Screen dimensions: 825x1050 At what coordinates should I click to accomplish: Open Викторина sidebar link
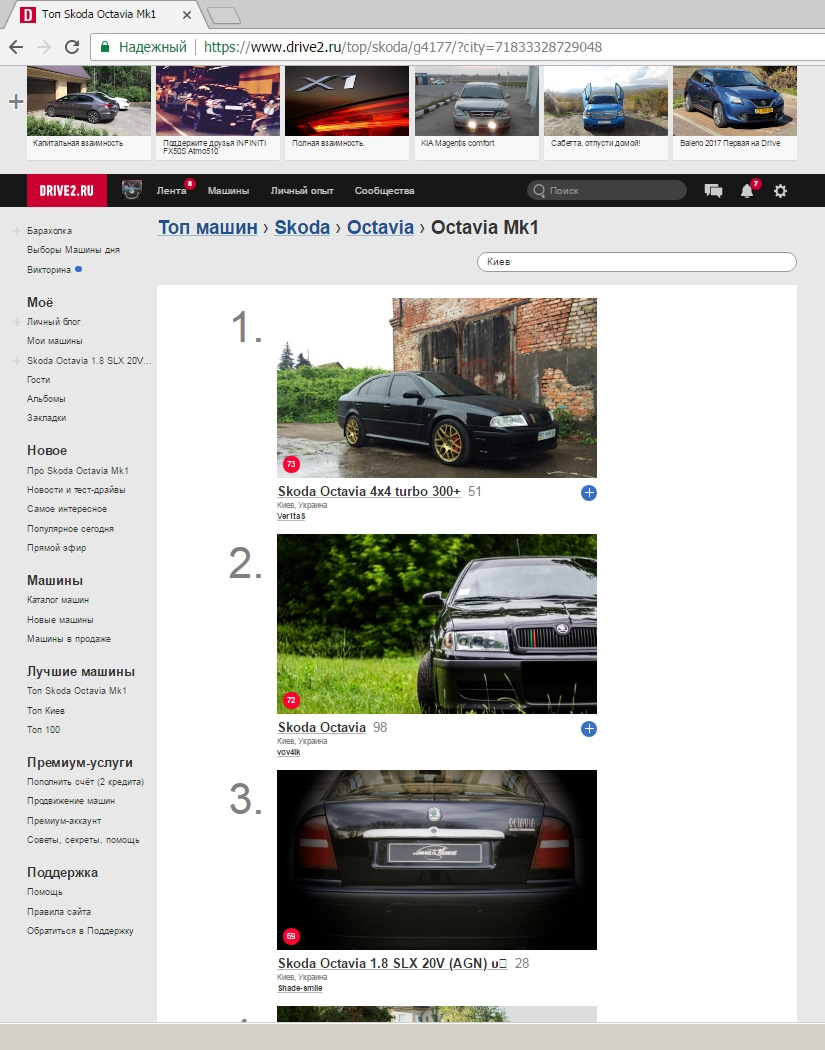click(49, 270)
